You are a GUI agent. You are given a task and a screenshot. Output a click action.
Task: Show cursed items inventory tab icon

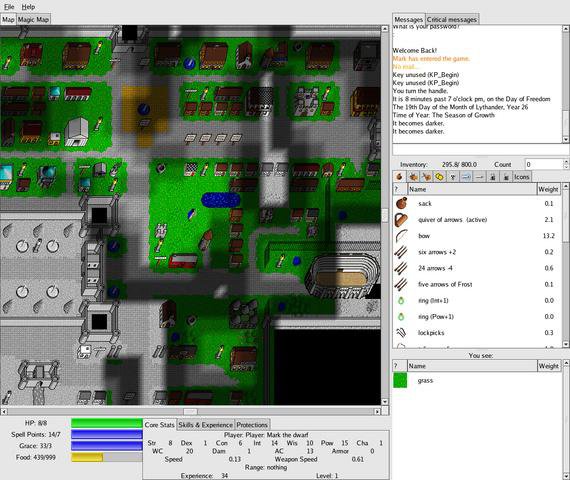[x=453, y=177]
